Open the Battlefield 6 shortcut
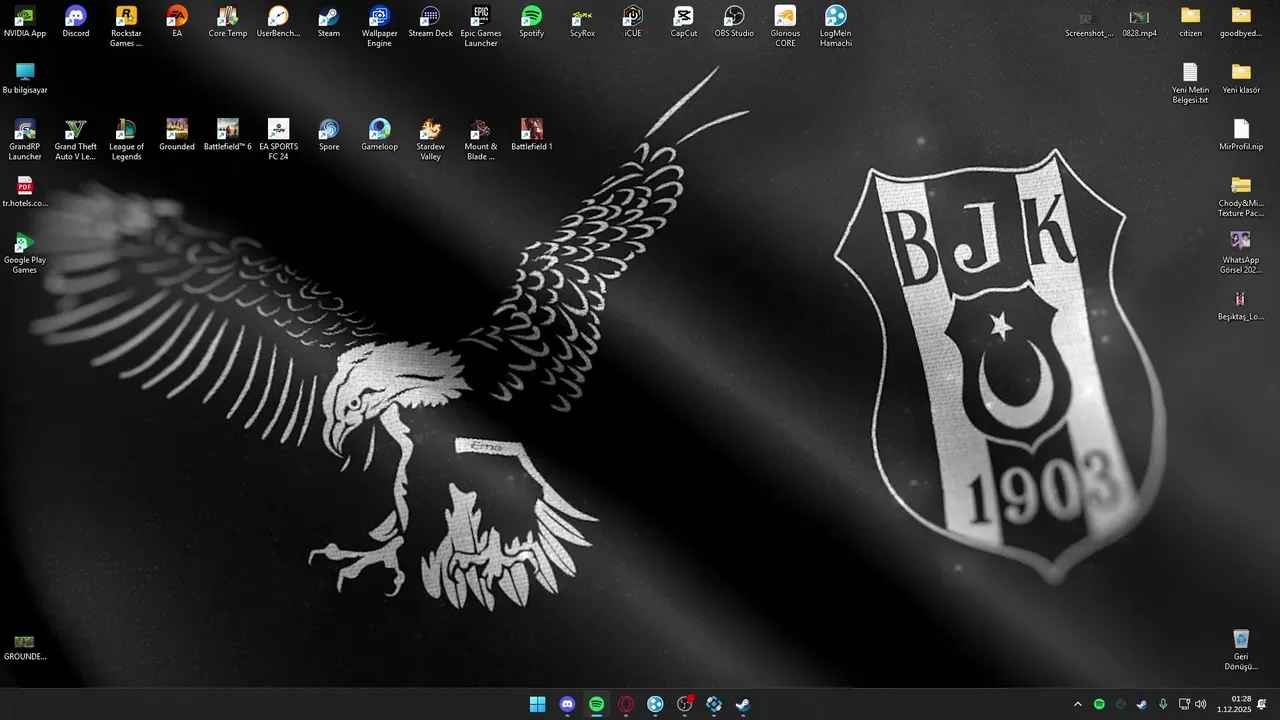This screenshot has width=1280, height=720. (x=228, y=135)
